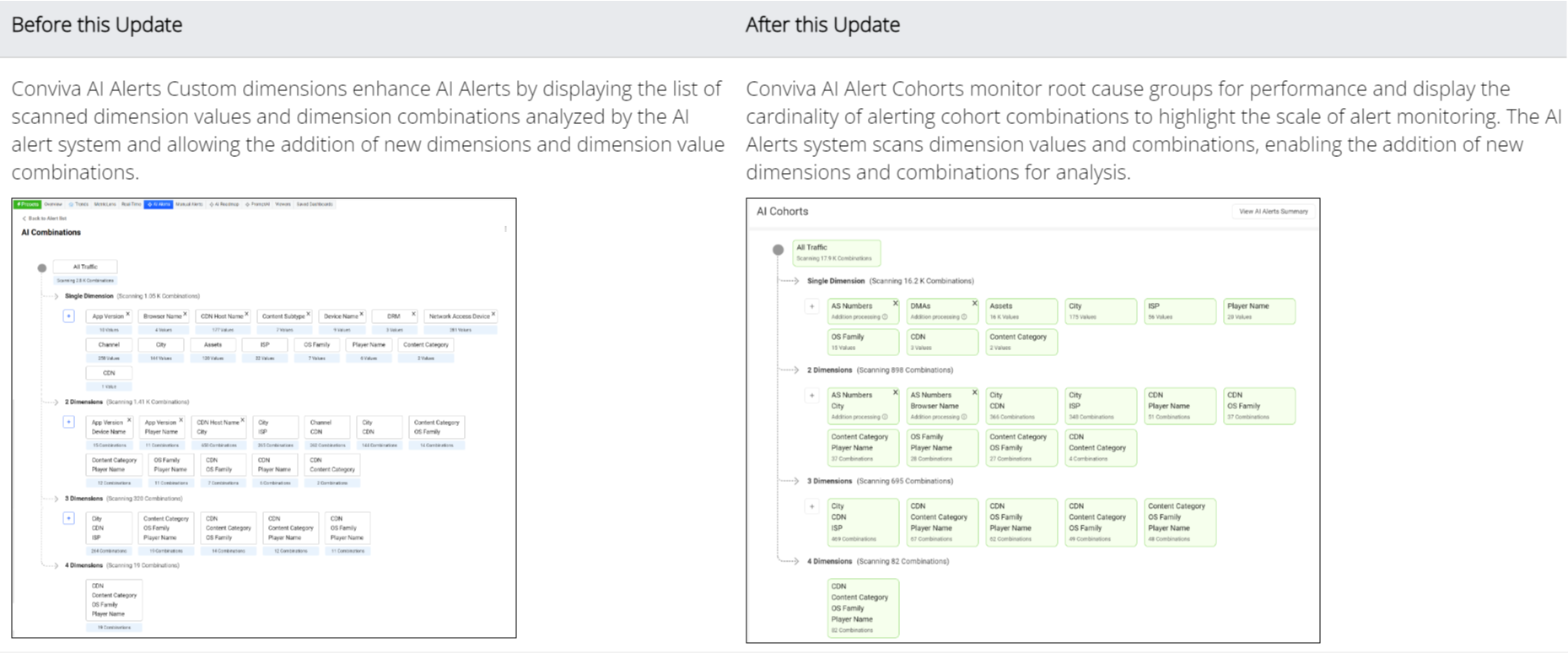Select the All Traffic node in AI Cohorts
Image resolution: width=1568 pixels, height=653 pixels.
pyautogui.click(x=837, y=252)
